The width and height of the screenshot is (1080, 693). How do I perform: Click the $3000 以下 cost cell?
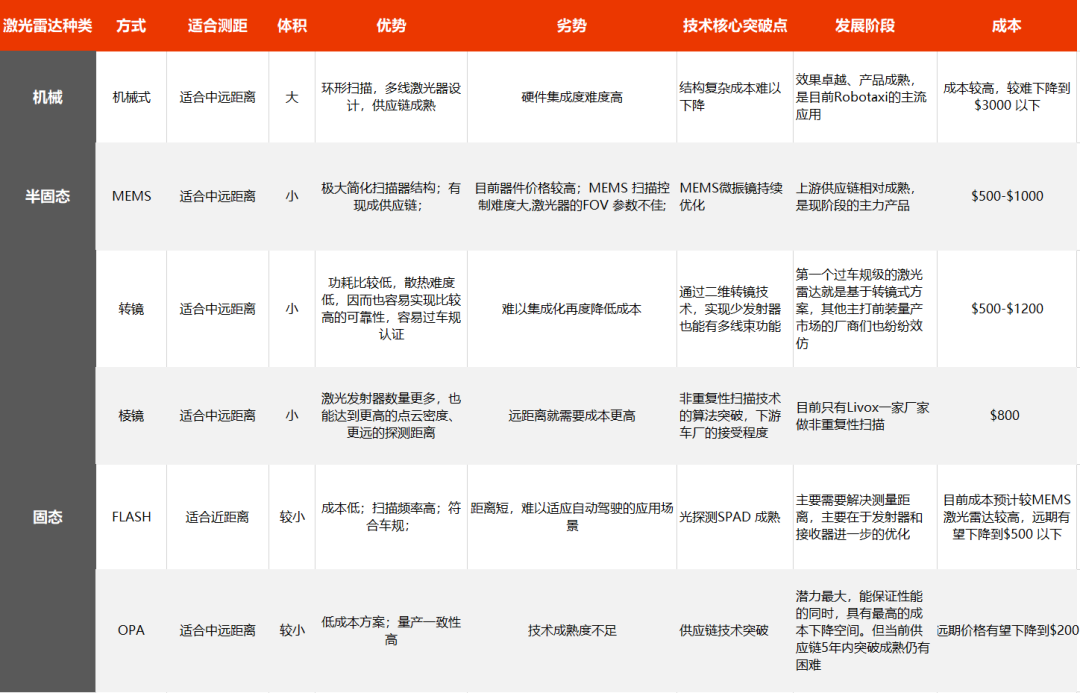pos(1006,97)
